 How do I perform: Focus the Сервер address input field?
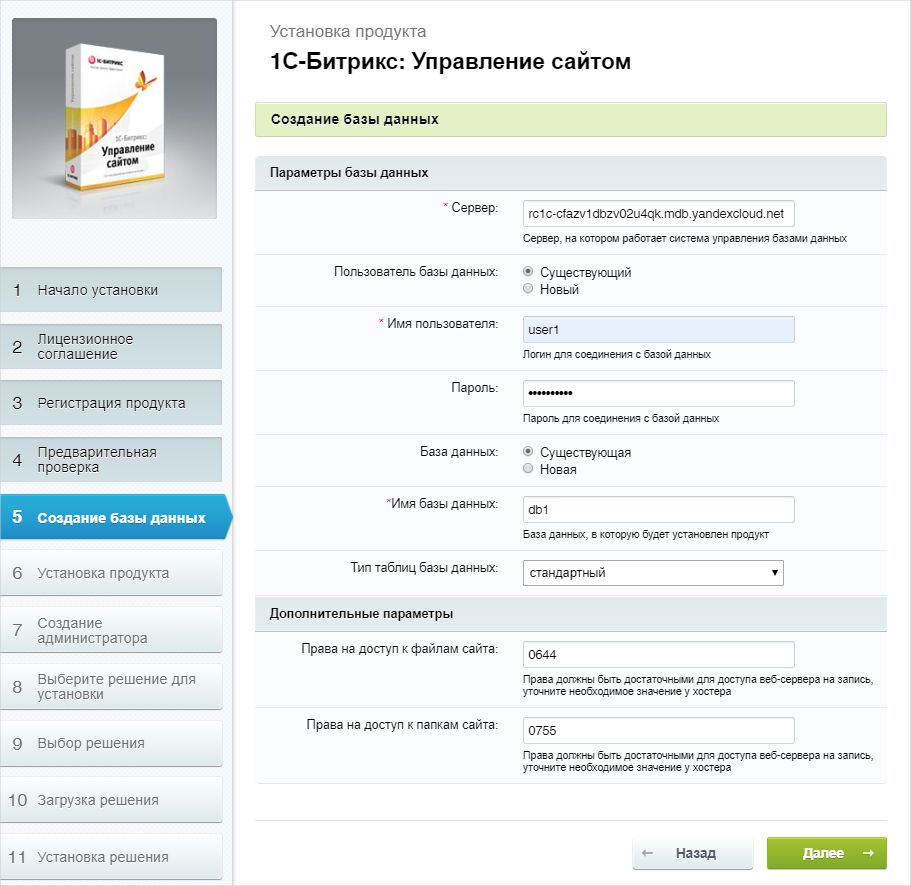(x=658, y=214)
